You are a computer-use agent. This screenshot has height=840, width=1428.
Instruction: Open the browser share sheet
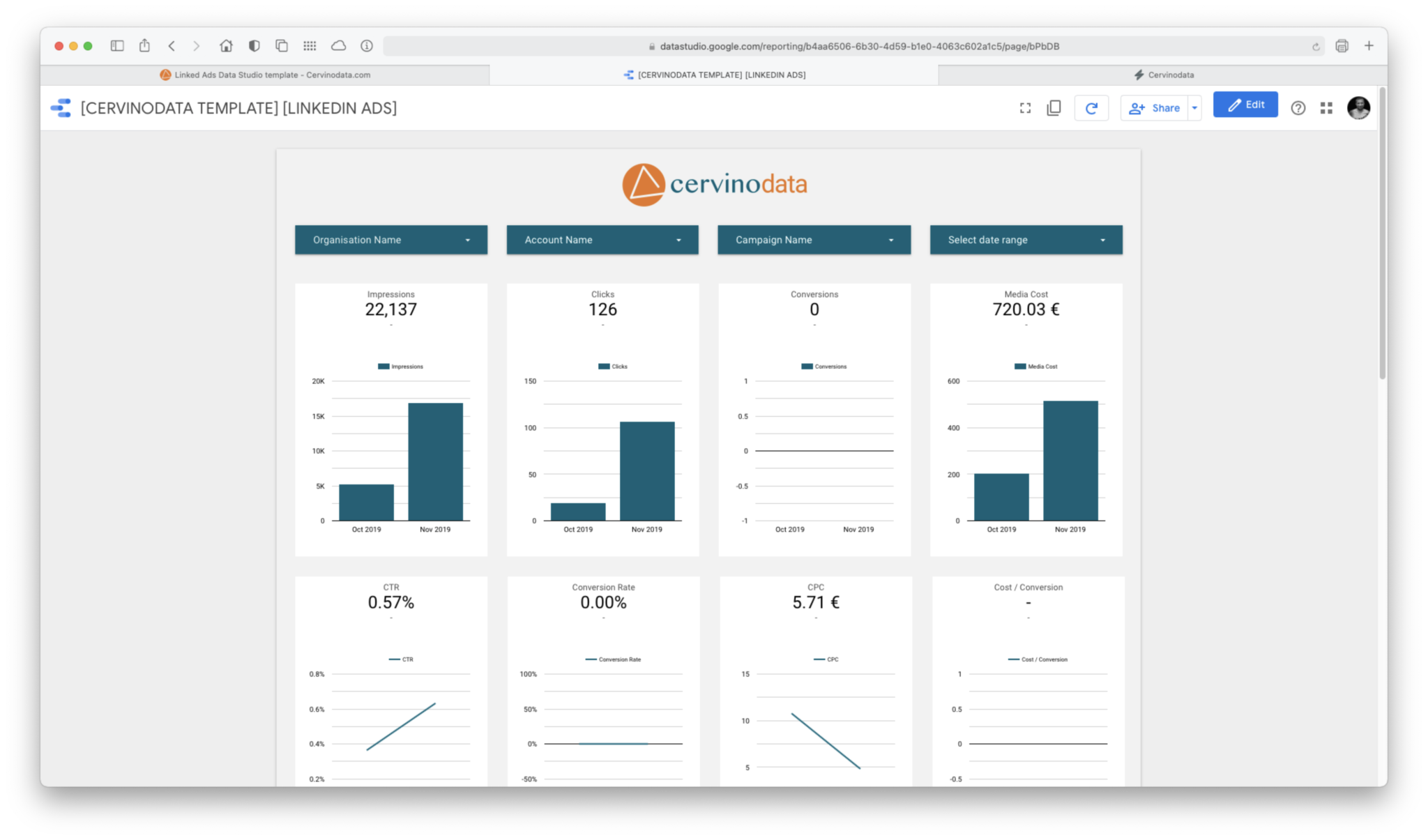pos(144,45)
